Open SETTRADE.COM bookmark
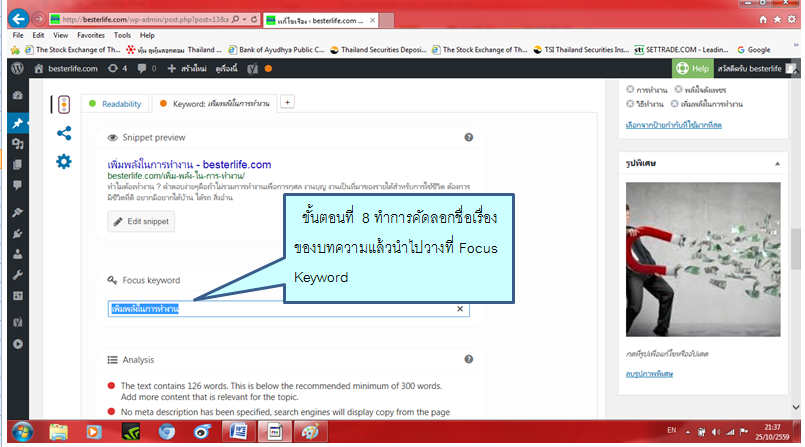805x447 pixels. point(681,50)
